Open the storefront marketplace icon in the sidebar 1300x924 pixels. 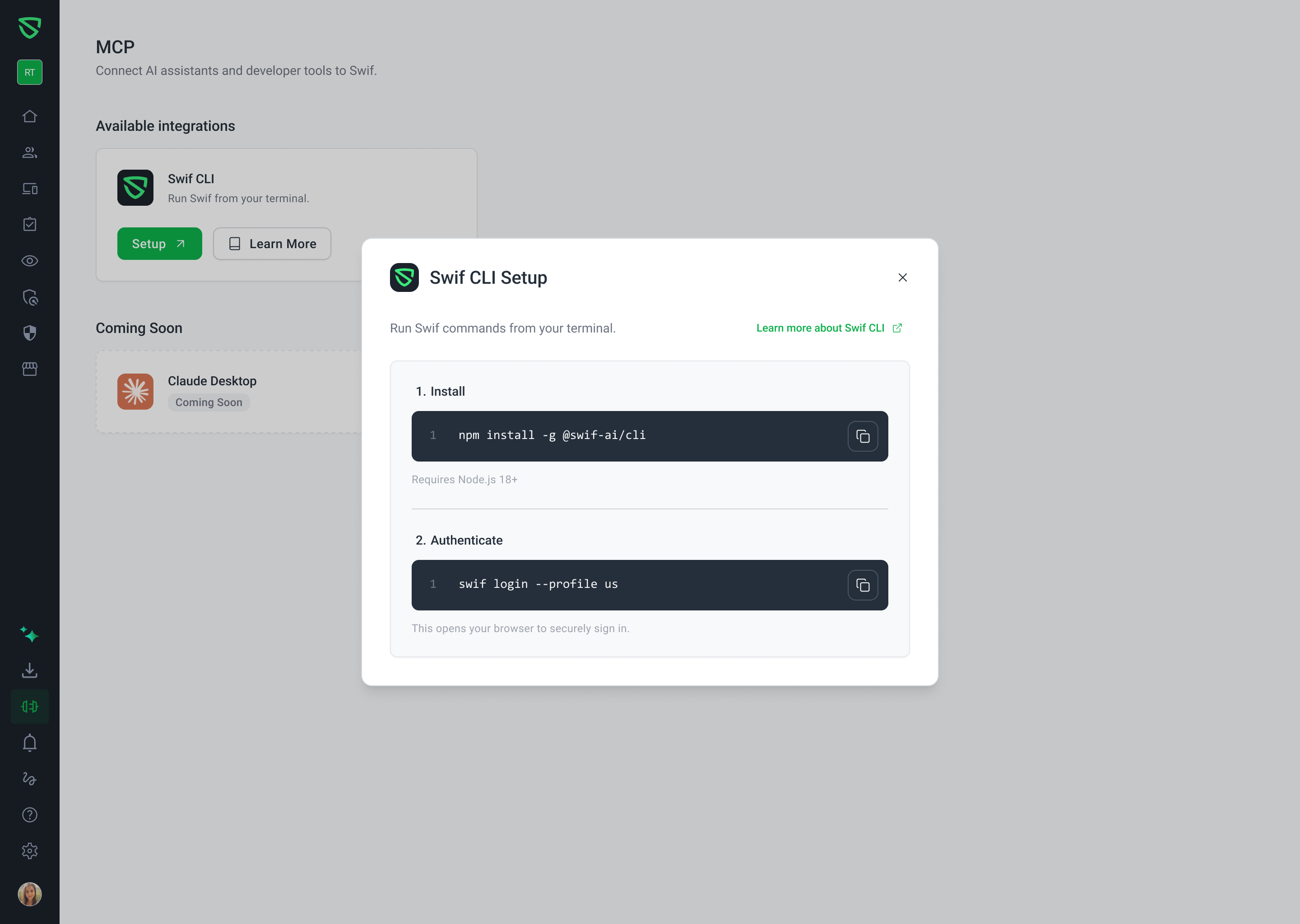click(x=30, y=369)
